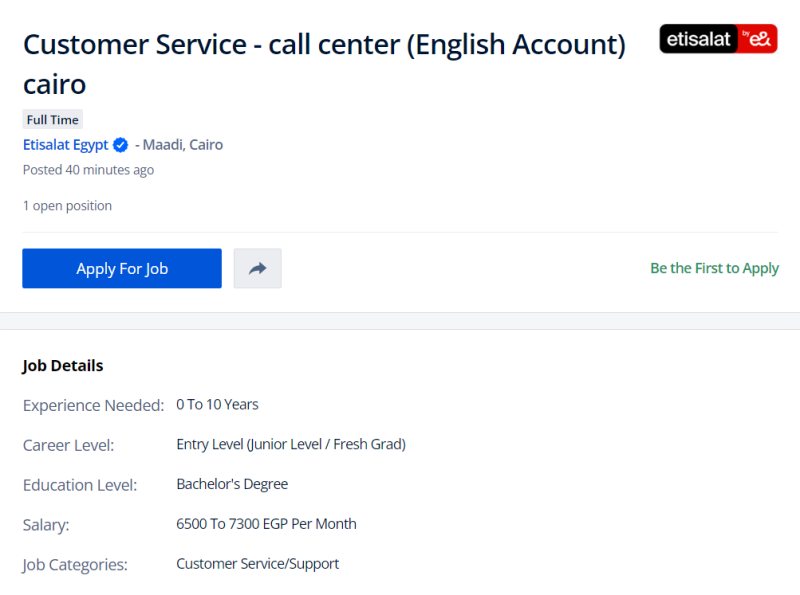Select the Maadi, Cairo location text

183,145
